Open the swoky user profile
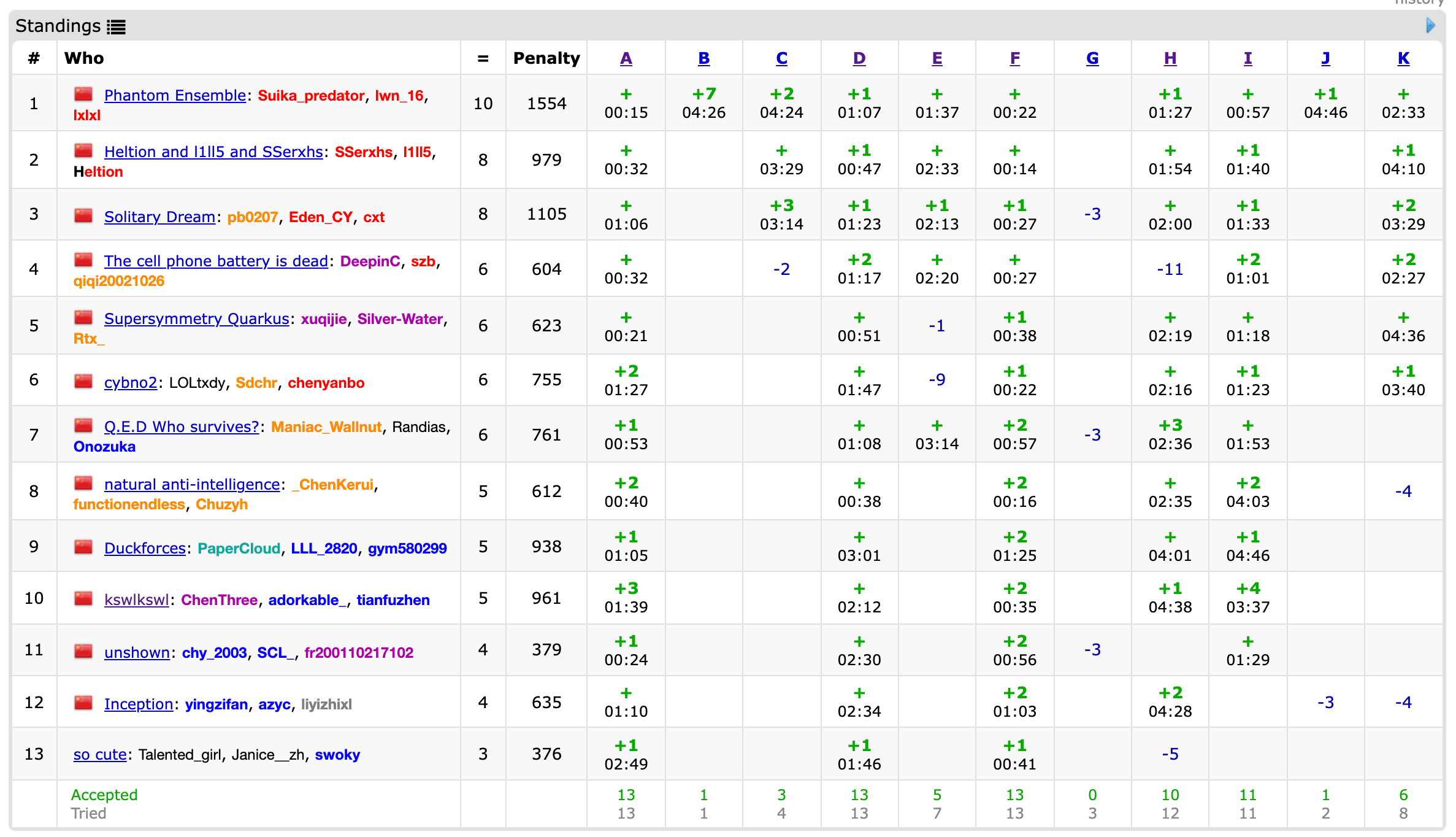This screenshot has height=837, width=1456. [337, 754]
